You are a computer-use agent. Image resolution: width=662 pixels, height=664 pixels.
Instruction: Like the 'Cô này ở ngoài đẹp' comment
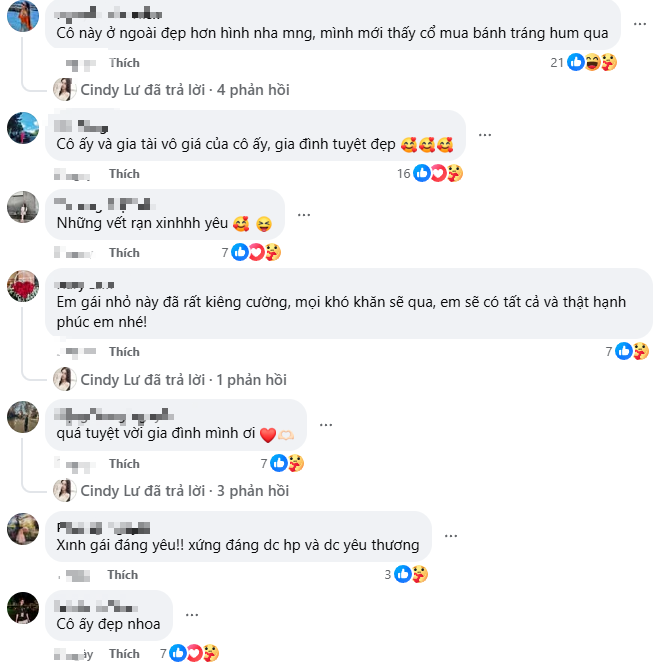point(124,62)
